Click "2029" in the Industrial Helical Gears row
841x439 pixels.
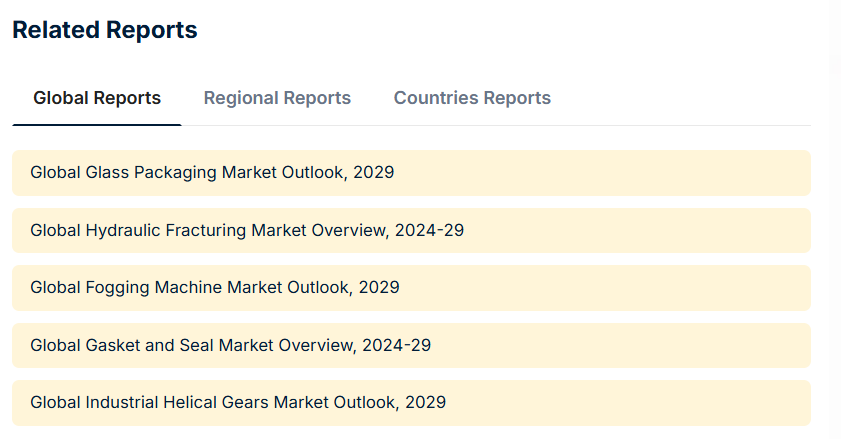pyautogui.click(x=425, y=403)
